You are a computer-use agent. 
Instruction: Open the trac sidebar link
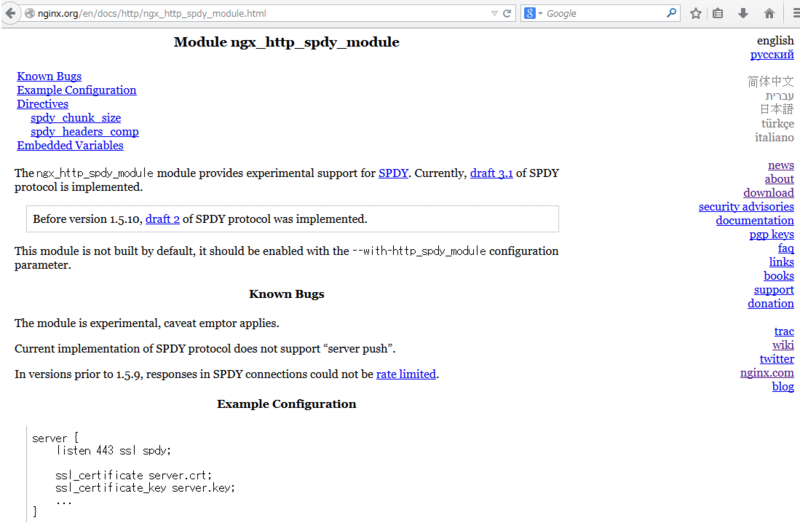tap(784, 331)
